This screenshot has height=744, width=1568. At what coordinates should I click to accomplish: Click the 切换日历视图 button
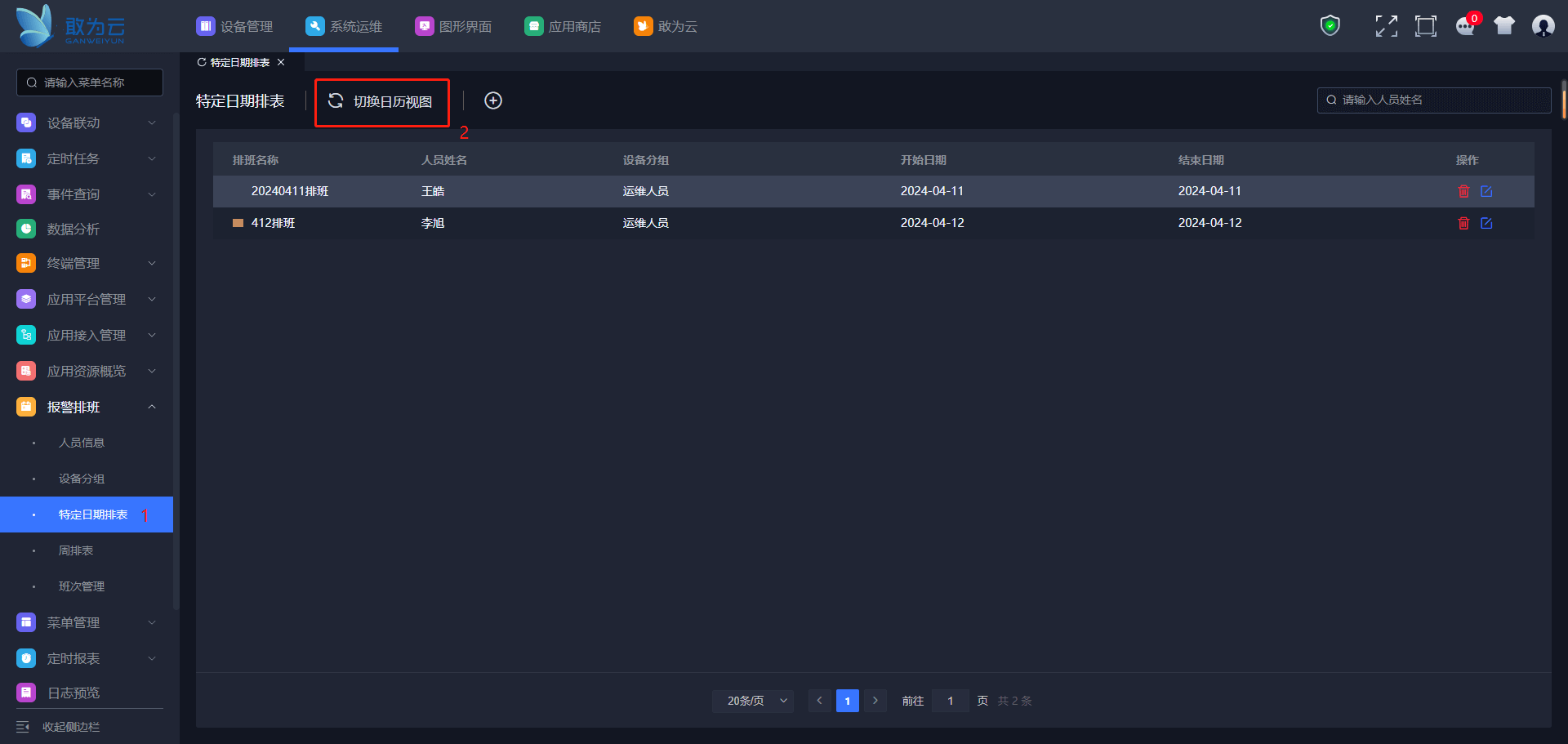pos(382,101)
